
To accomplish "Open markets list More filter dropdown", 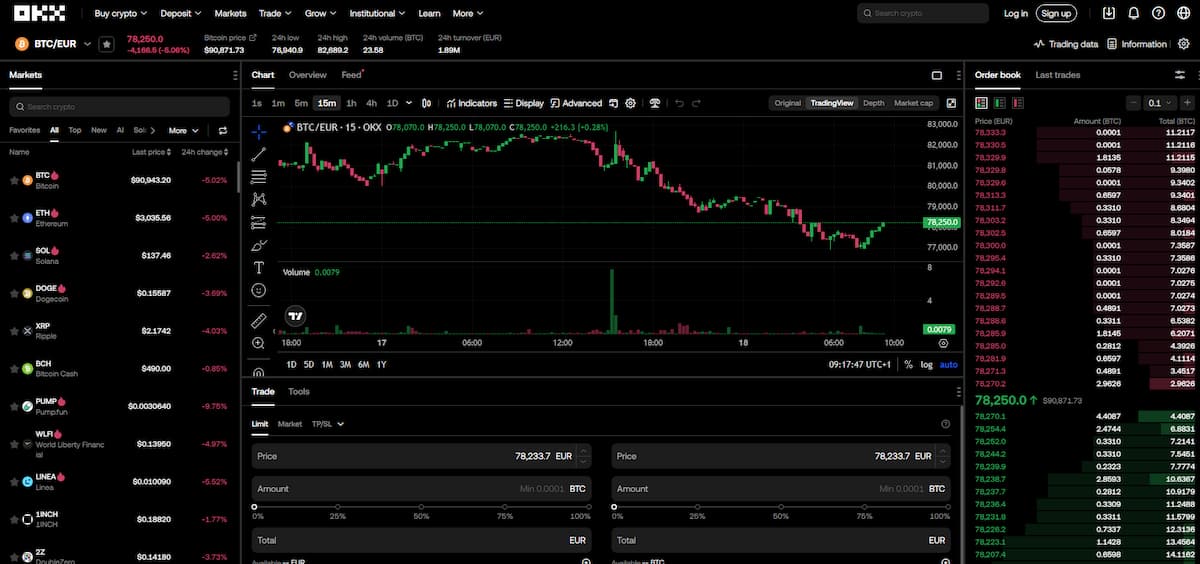I will [183, 130].
